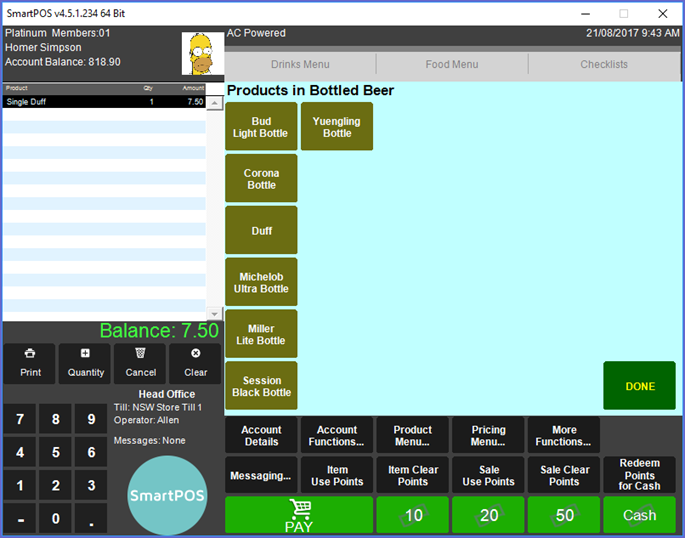The image size is (685, 538).
Task: Add Miller Lite Bottle product
Action: coord(261,334)
